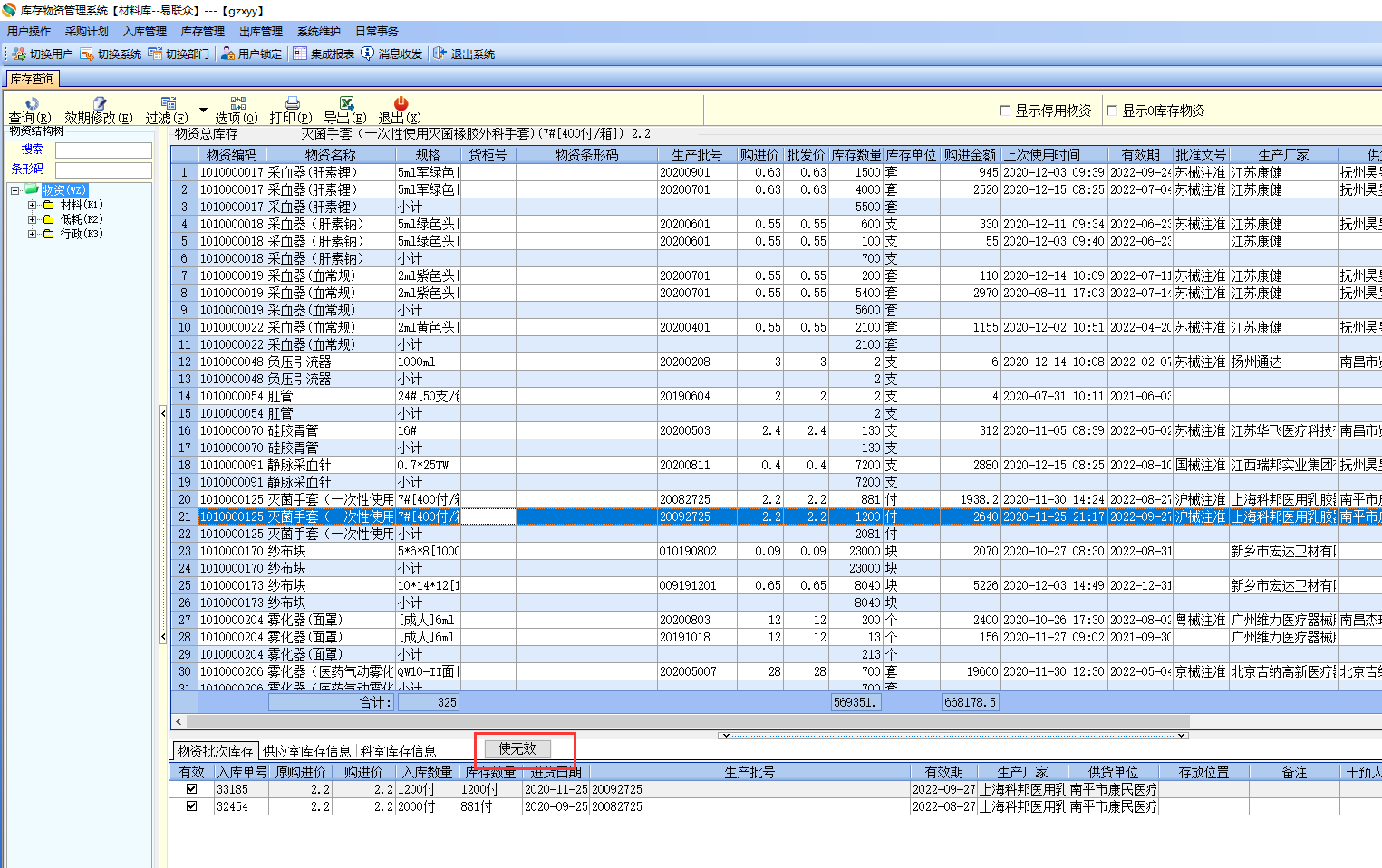
Task: Uncheck 有效 box for entry 33185
Action: click(x=191, y=789)
